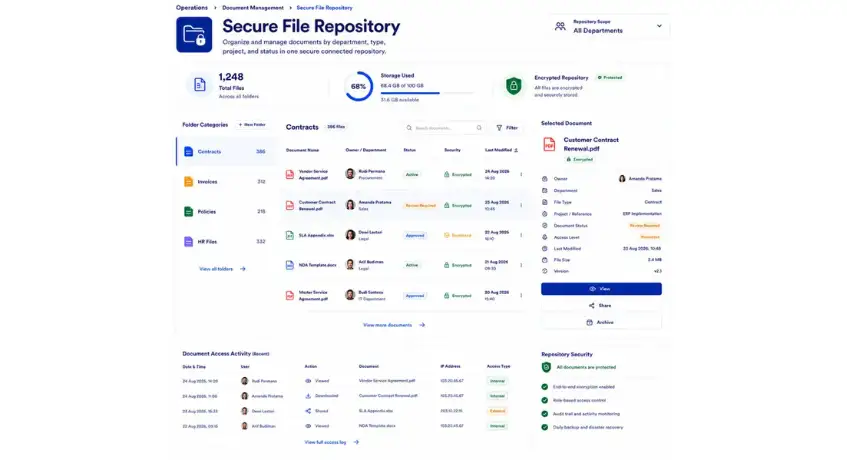Open row menu for Master Service Agreement.pdf

(521, 295)
